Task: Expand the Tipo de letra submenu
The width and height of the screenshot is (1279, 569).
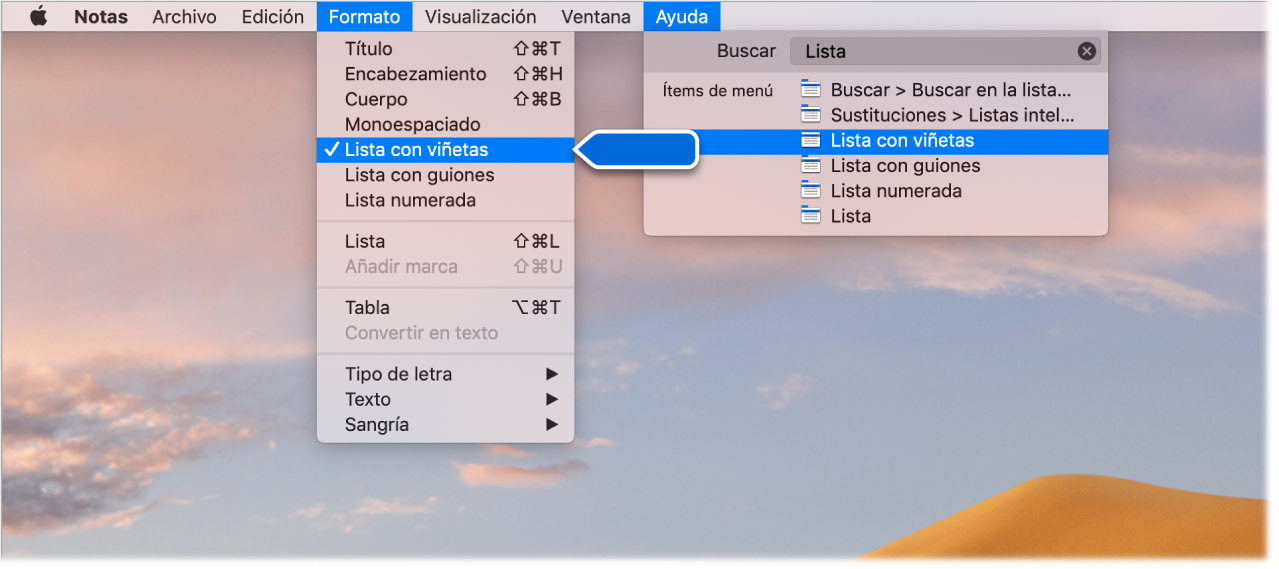Action: (x=446, y=374)
